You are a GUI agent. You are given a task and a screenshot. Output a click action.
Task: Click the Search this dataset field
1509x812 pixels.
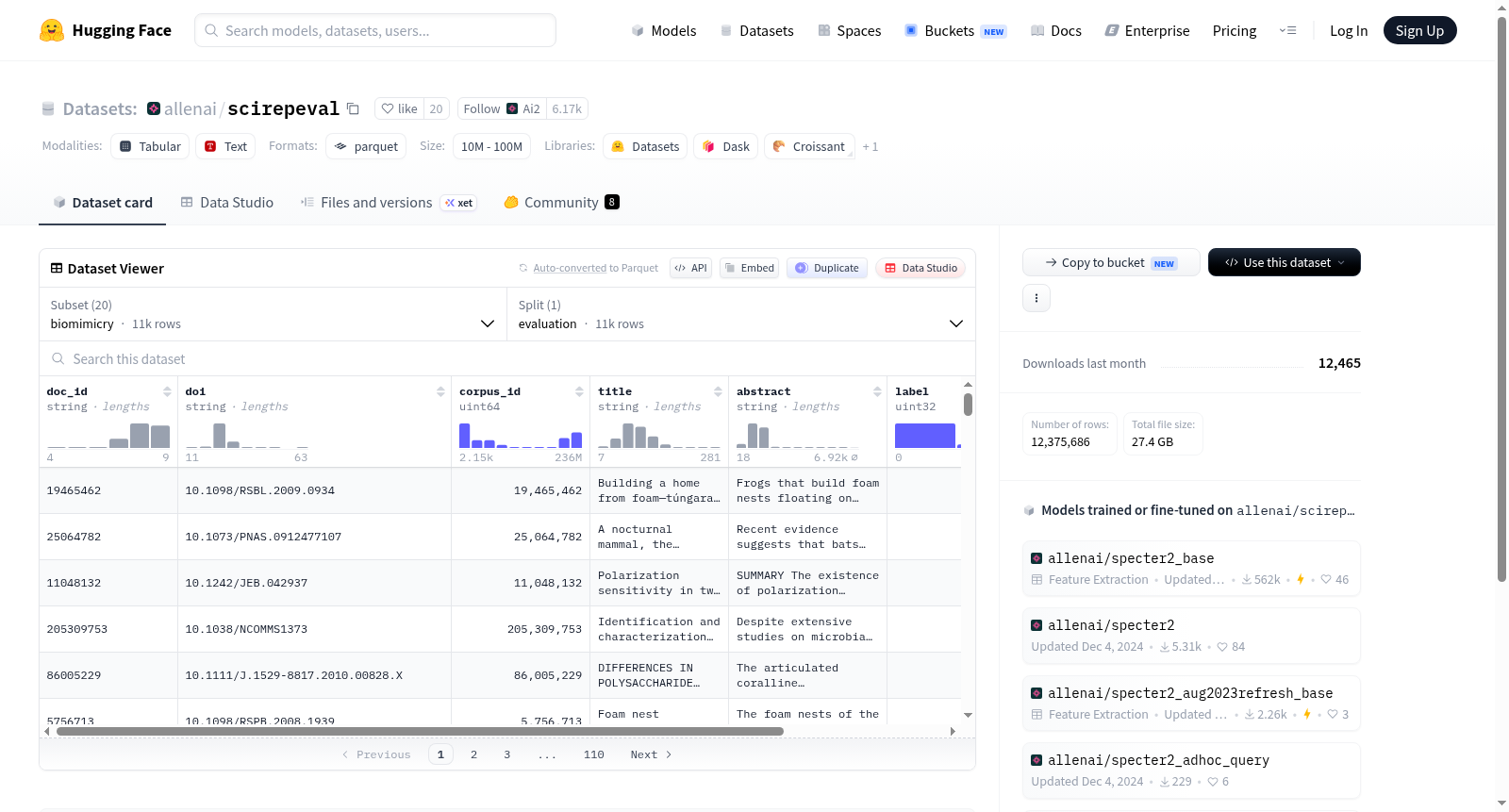point(507,358)
